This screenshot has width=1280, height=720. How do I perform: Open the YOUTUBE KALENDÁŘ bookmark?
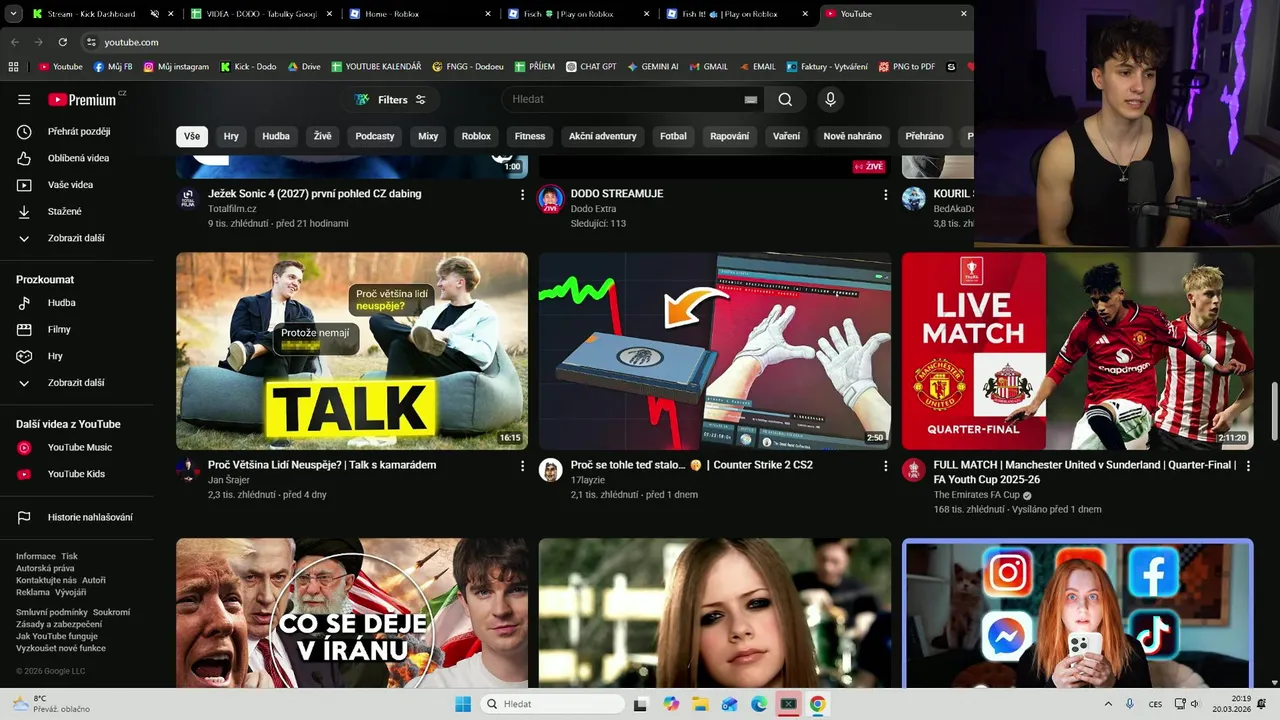click(376, 67)
